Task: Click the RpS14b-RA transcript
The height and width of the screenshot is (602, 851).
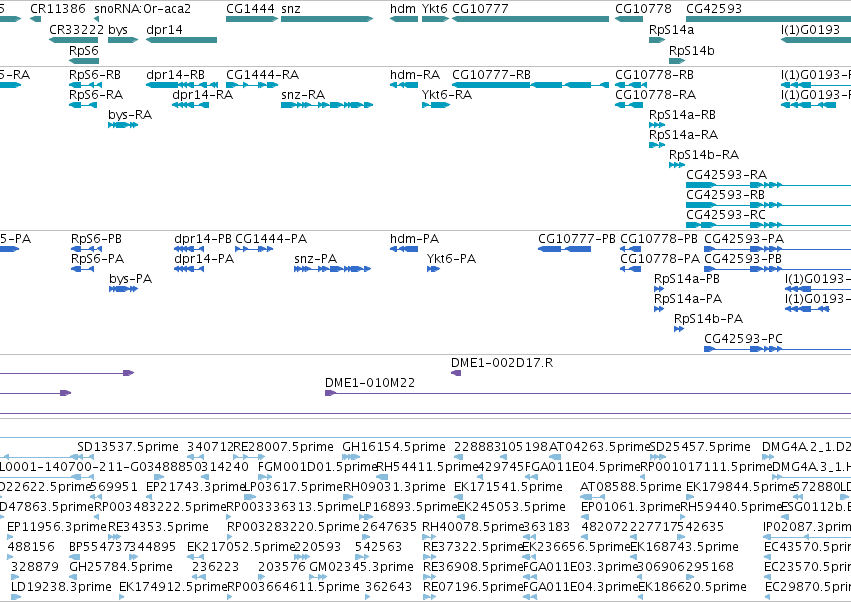Action: (677, 165)
